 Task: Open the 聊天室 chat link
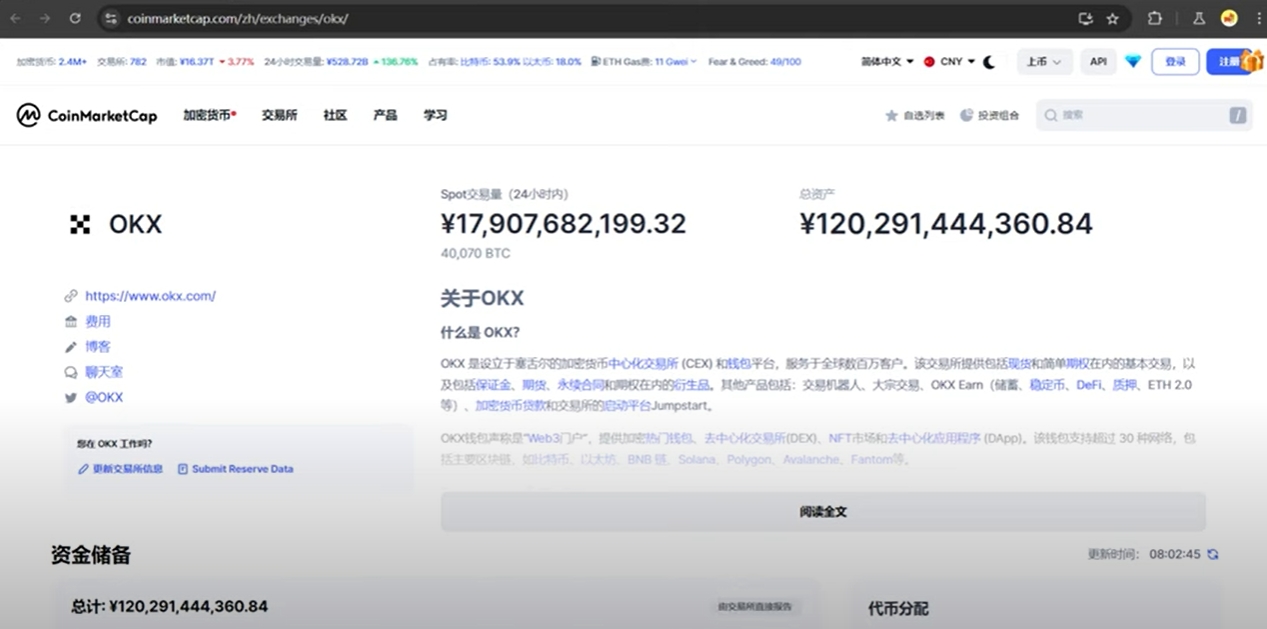(x=104, y=372)
